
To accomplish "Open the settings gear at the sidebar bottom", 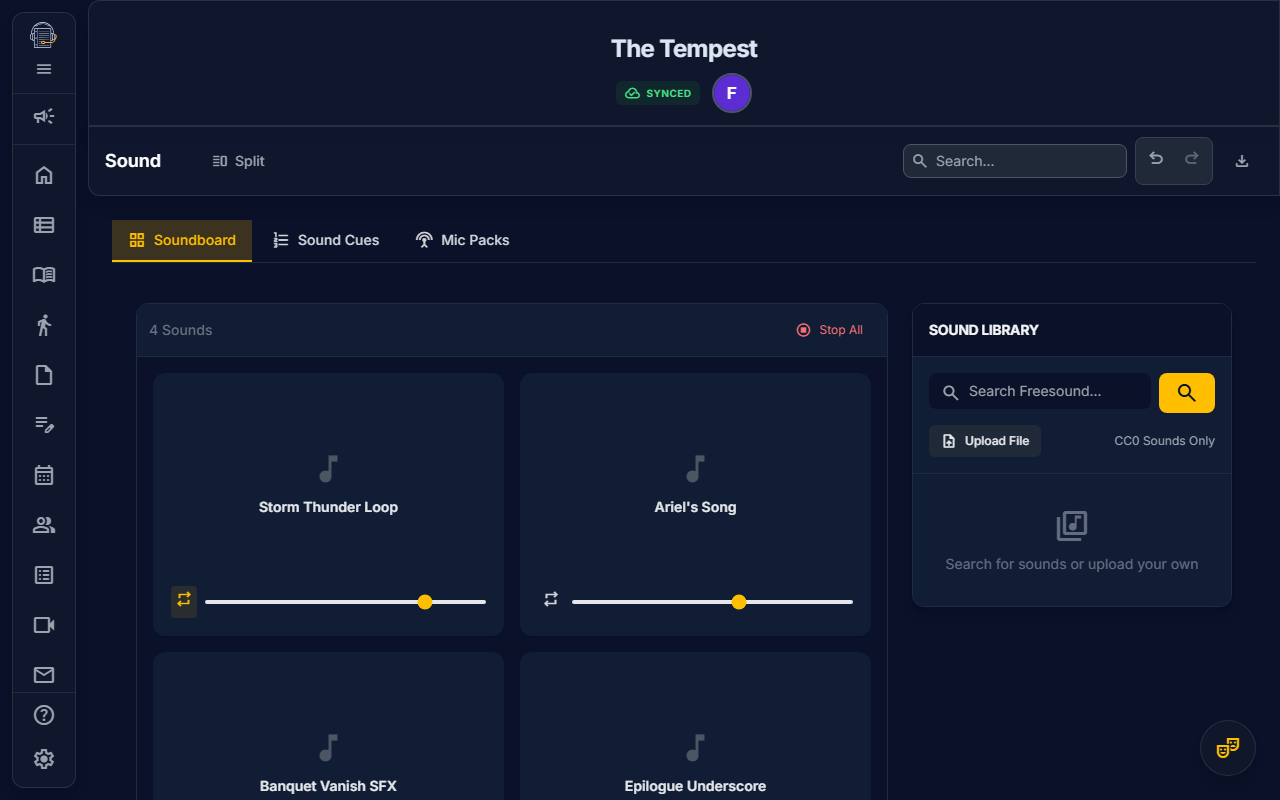I will coord(44,759).
